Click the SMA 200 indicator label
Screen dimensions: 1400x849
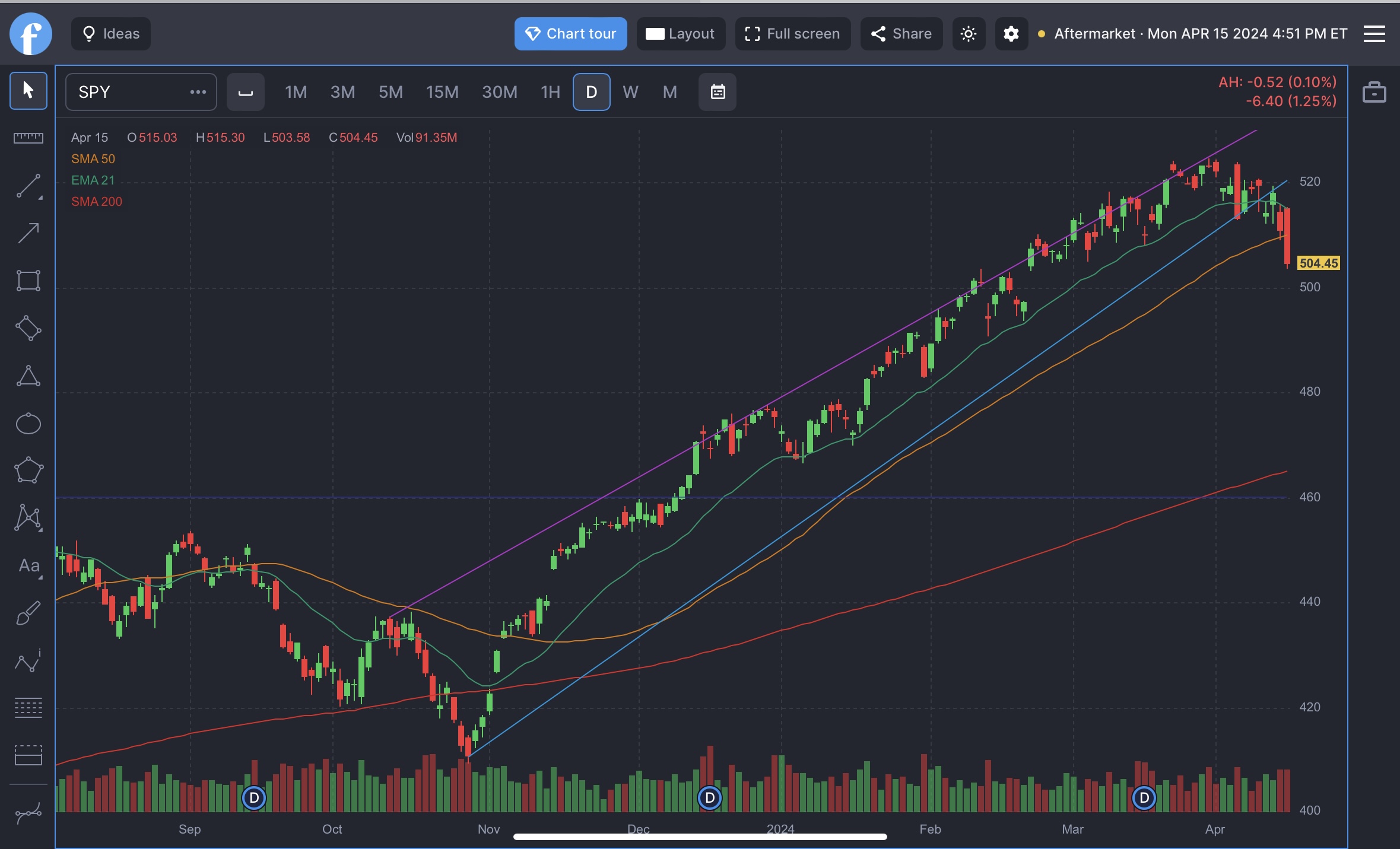(97, 202)
